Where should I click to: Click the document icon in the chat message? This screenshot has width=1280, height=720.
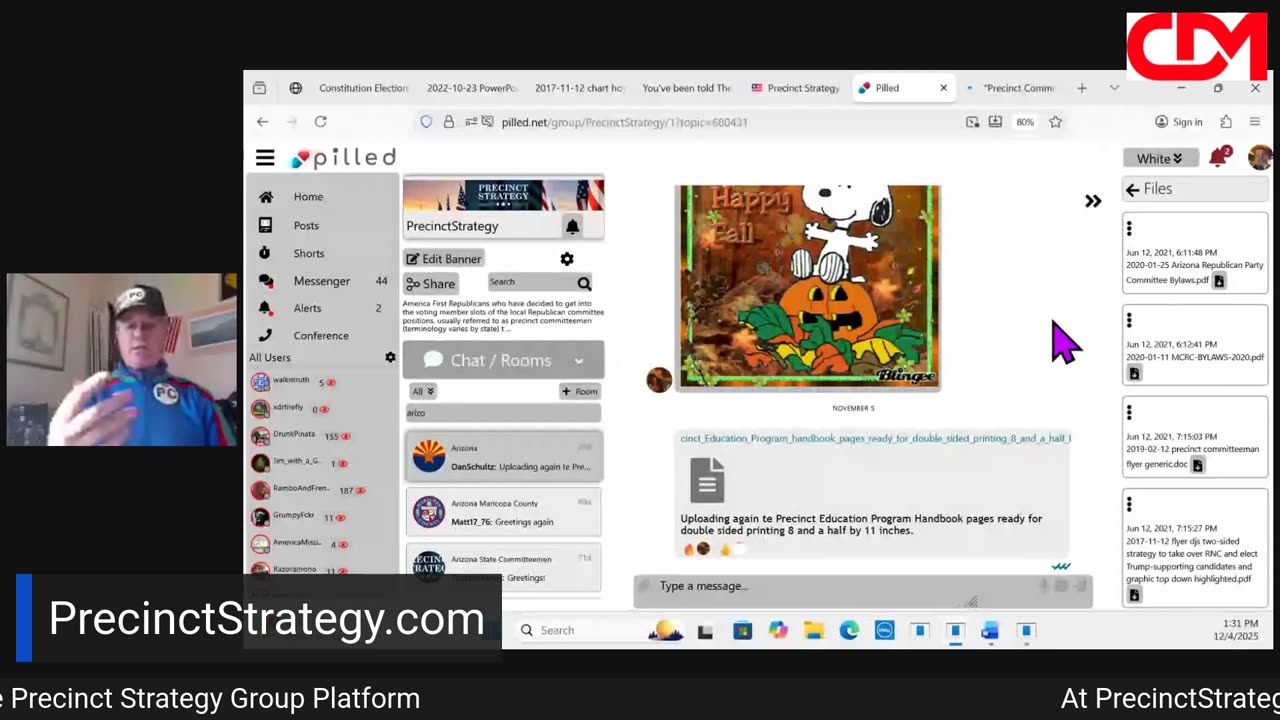(x=707, y=480)
